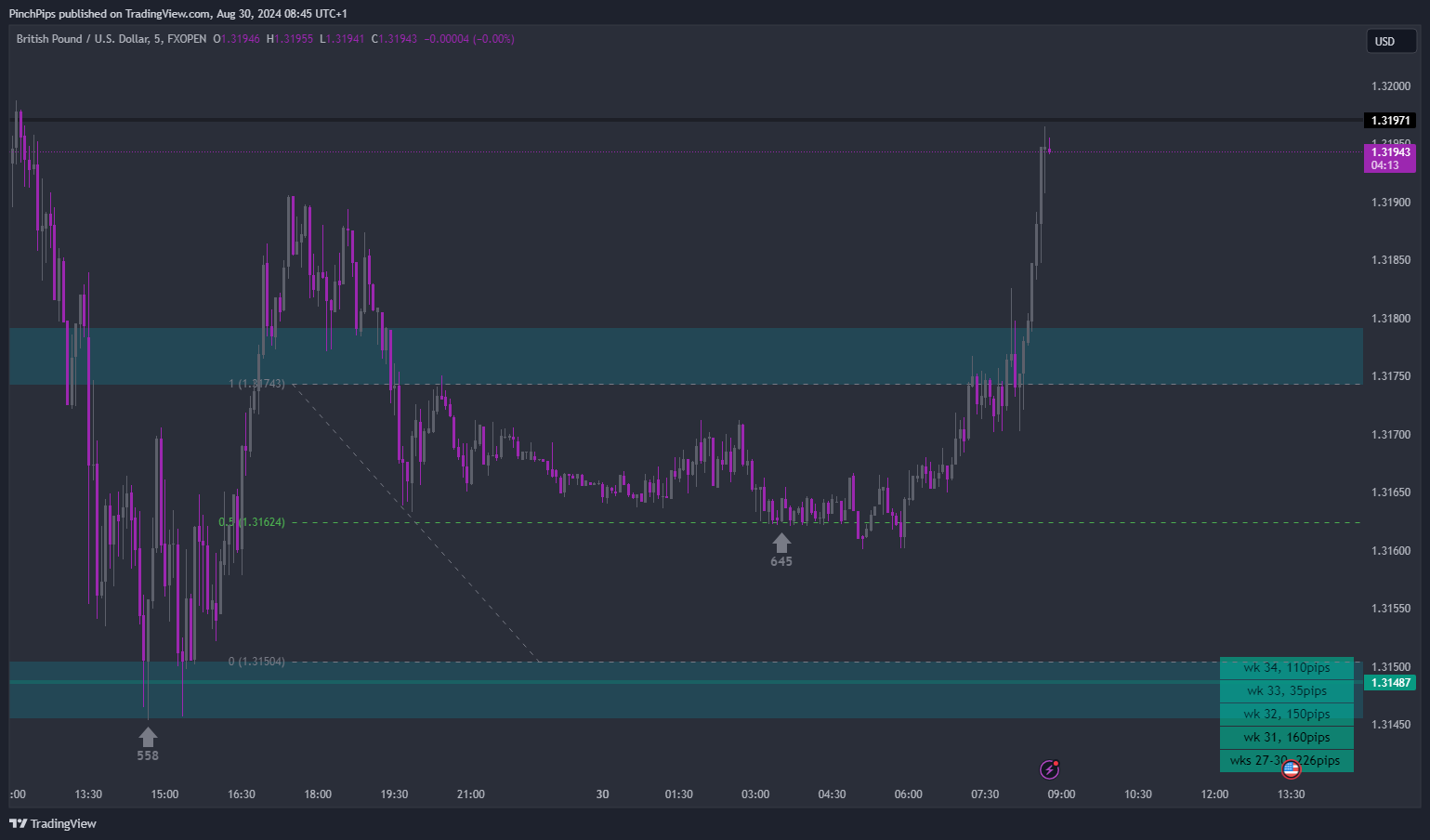Click the Fib level label 1 (1.31743)
Screen dimensions: 1430x840
tap(256, 384)
